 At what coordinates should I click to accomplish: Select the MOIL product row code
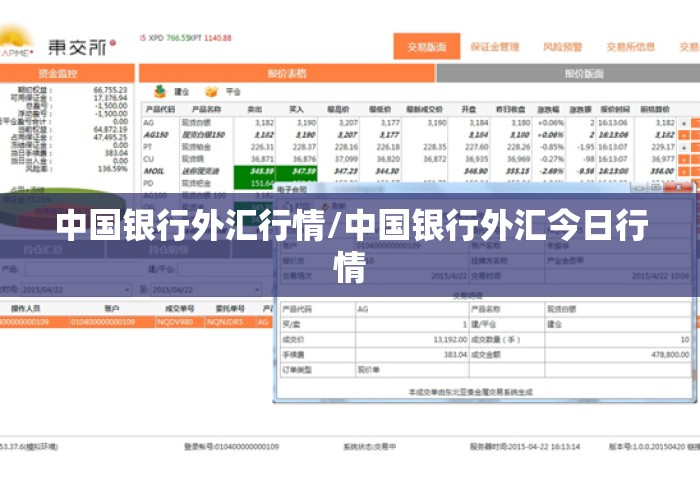(x=154, y=171)
